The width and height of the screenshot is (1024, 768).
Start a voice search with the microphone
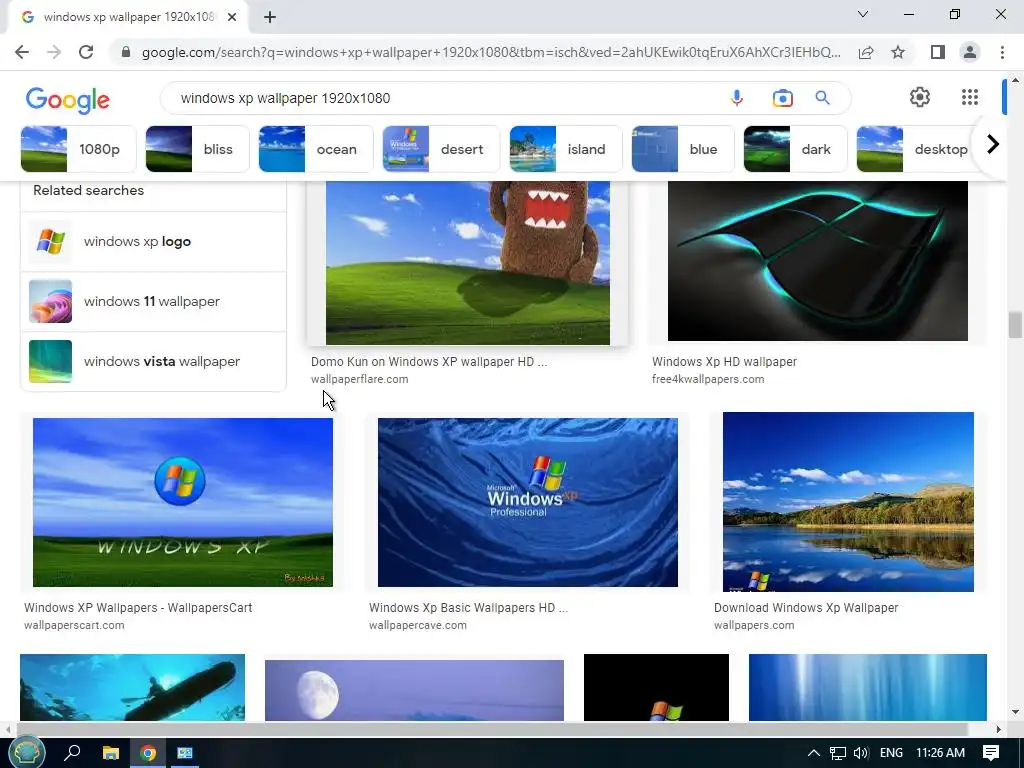click(x=737, y=98)
